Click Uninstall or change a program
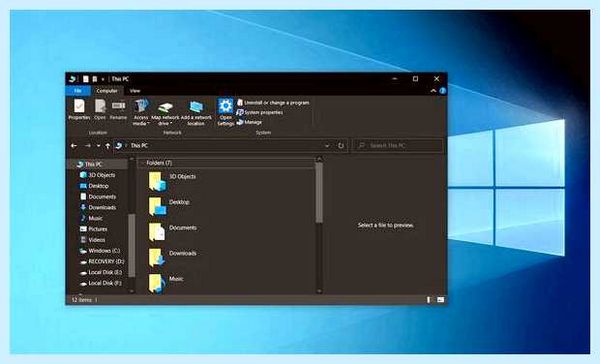Viewport: 600px width, 364px height. [x=273, y=103]
